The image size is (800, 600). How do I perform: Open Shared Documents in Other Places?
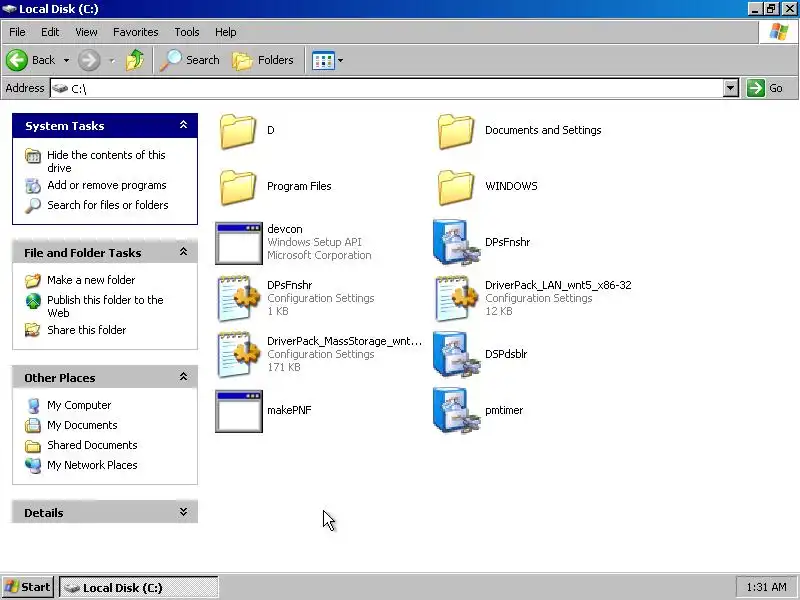[x=92, y=445]
